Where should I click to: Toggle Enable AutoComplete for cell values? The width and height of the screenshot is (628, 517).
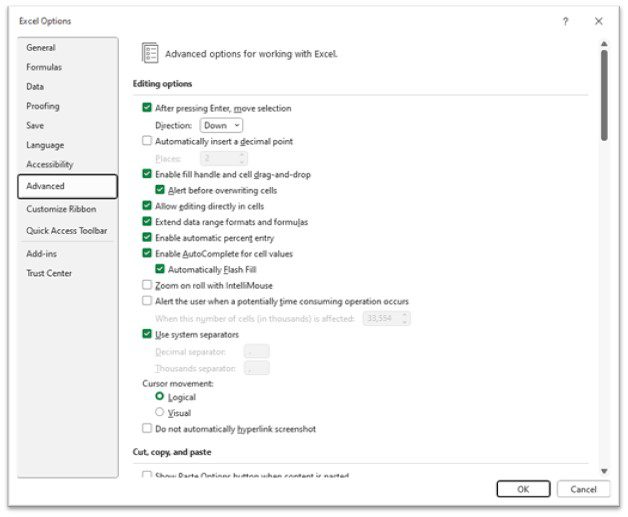coord(147,253)
